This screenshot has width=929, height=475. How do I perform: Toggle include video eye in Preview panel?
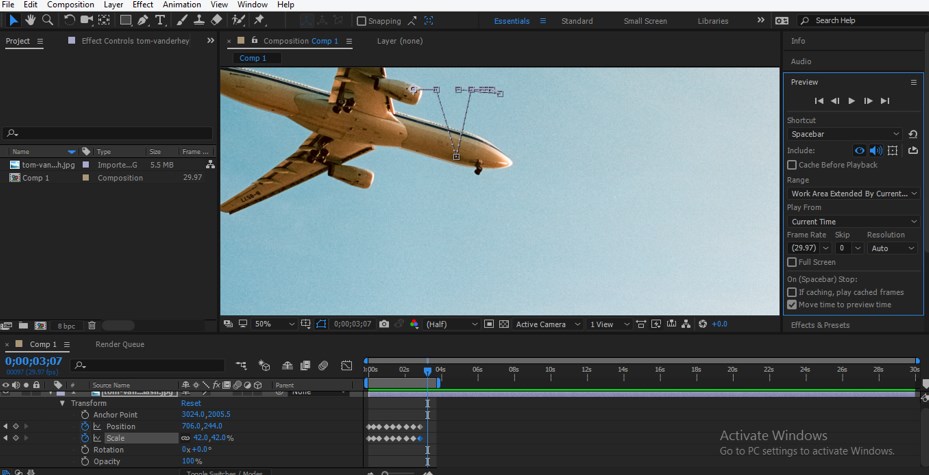(x=859, y=150)
